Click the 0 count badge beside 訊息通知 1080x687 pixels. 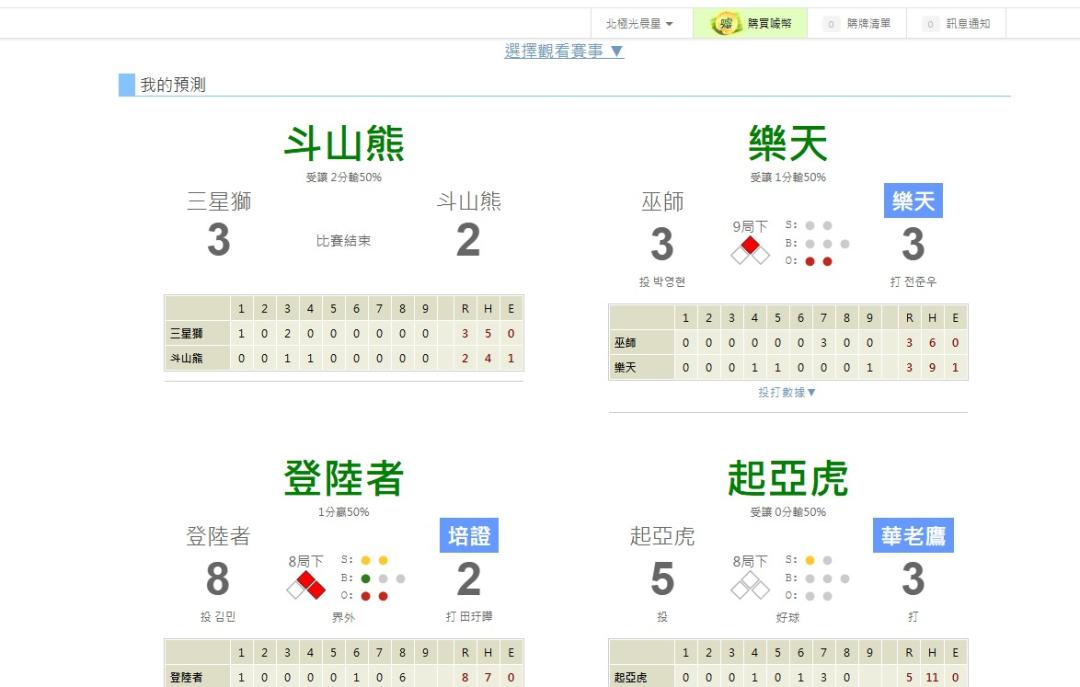point(930,24)
